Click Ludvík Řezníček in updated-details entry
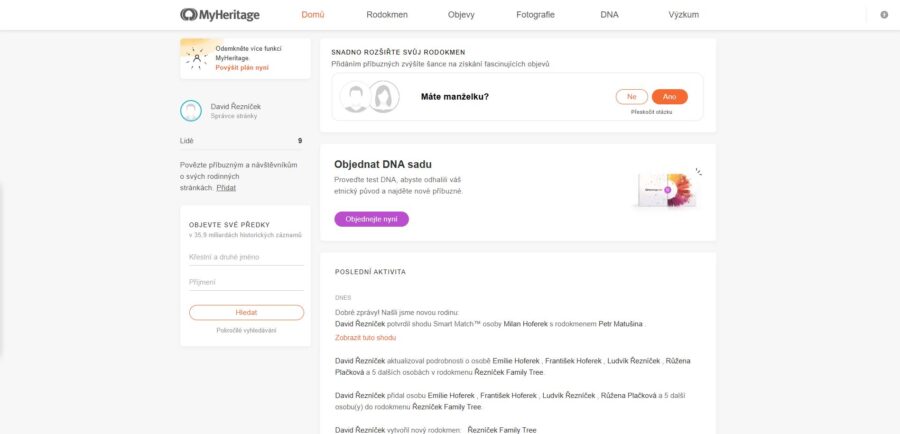The image size is (900, 434). pos(634,361)
